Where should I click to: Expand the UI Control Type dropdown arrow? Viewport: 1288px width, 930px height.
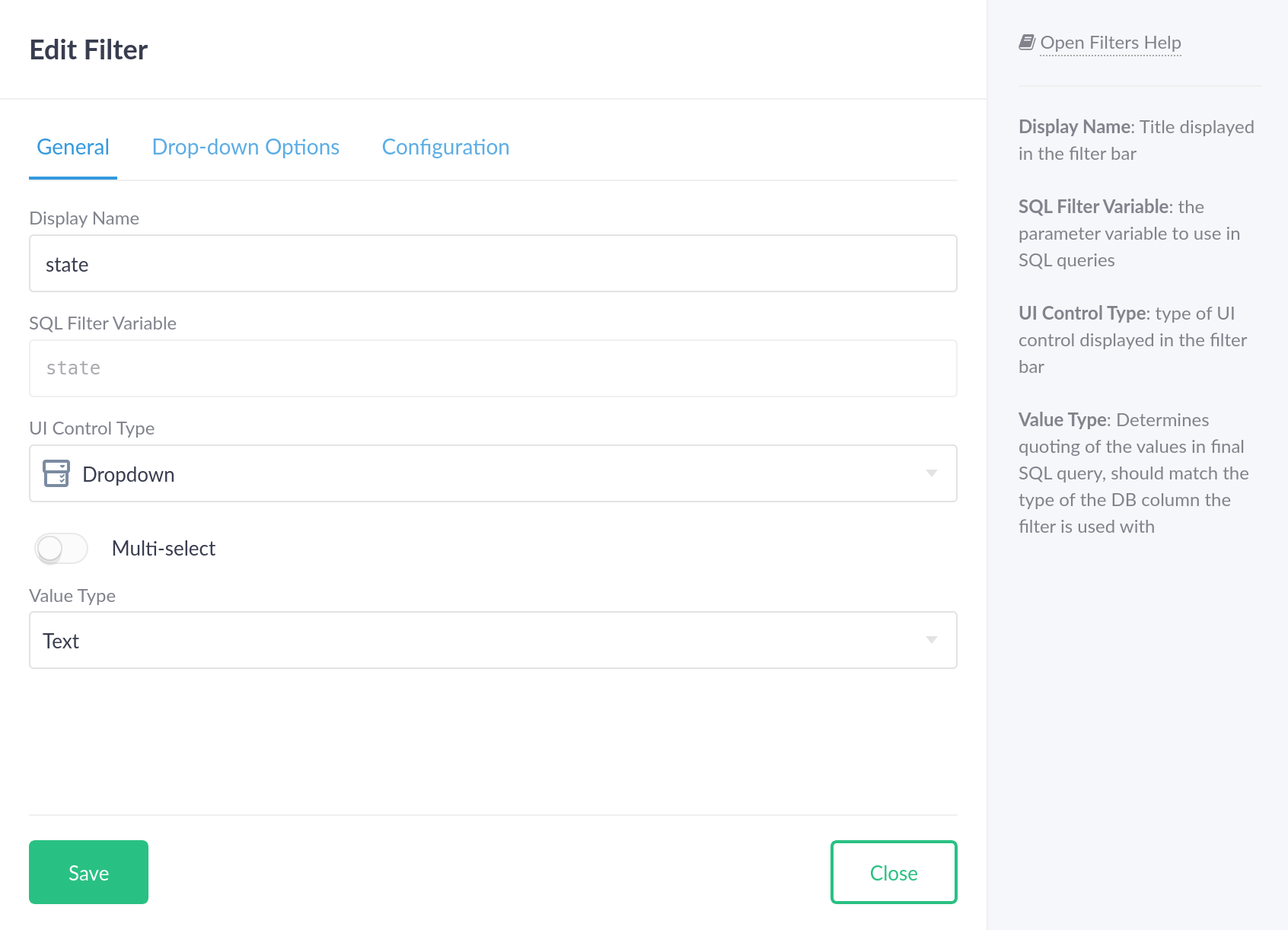coord(931,473)
